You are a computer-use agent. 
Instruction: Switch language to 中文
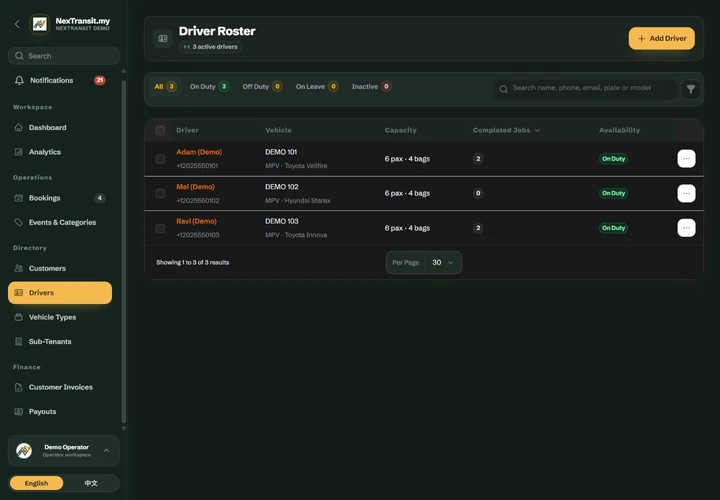pyautogui.click(x=91, y=483)
